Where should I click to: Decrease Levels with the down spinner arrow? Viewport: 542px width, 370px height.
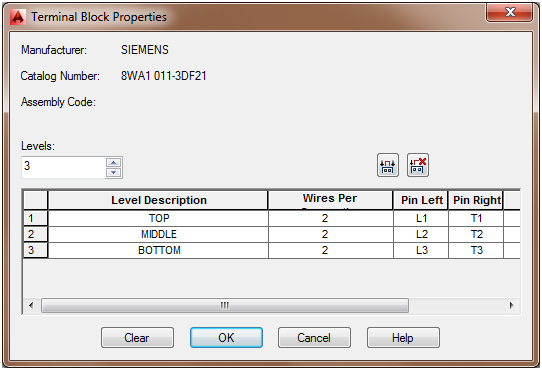[x=113, y=172]
